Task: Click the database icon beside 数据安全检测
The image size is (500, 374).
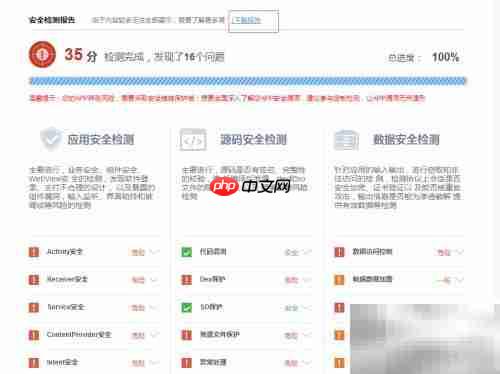Action: [346, 140]
